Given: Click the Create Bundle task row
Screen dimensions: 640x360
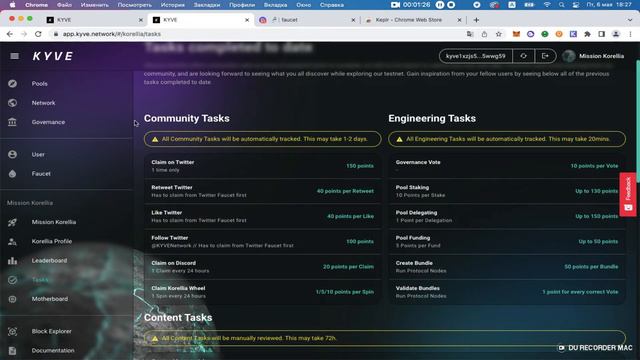Looking at the screenshot, I should point(507,267).
